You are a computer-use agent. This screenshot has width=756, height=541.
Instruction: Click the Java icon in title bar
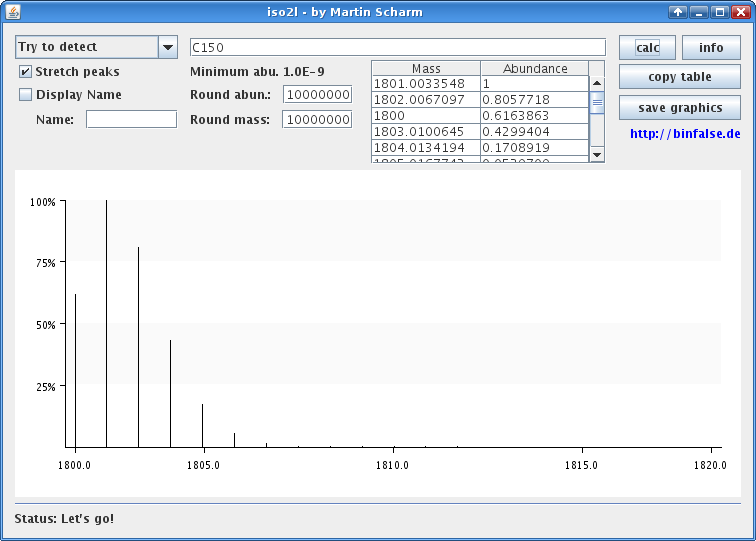tap(12, 12)
